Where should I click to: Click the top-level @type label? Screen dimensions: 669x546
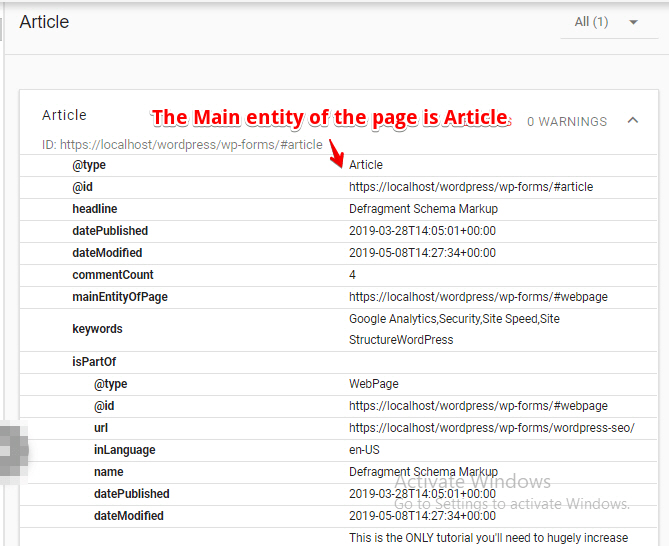(89, 165)
